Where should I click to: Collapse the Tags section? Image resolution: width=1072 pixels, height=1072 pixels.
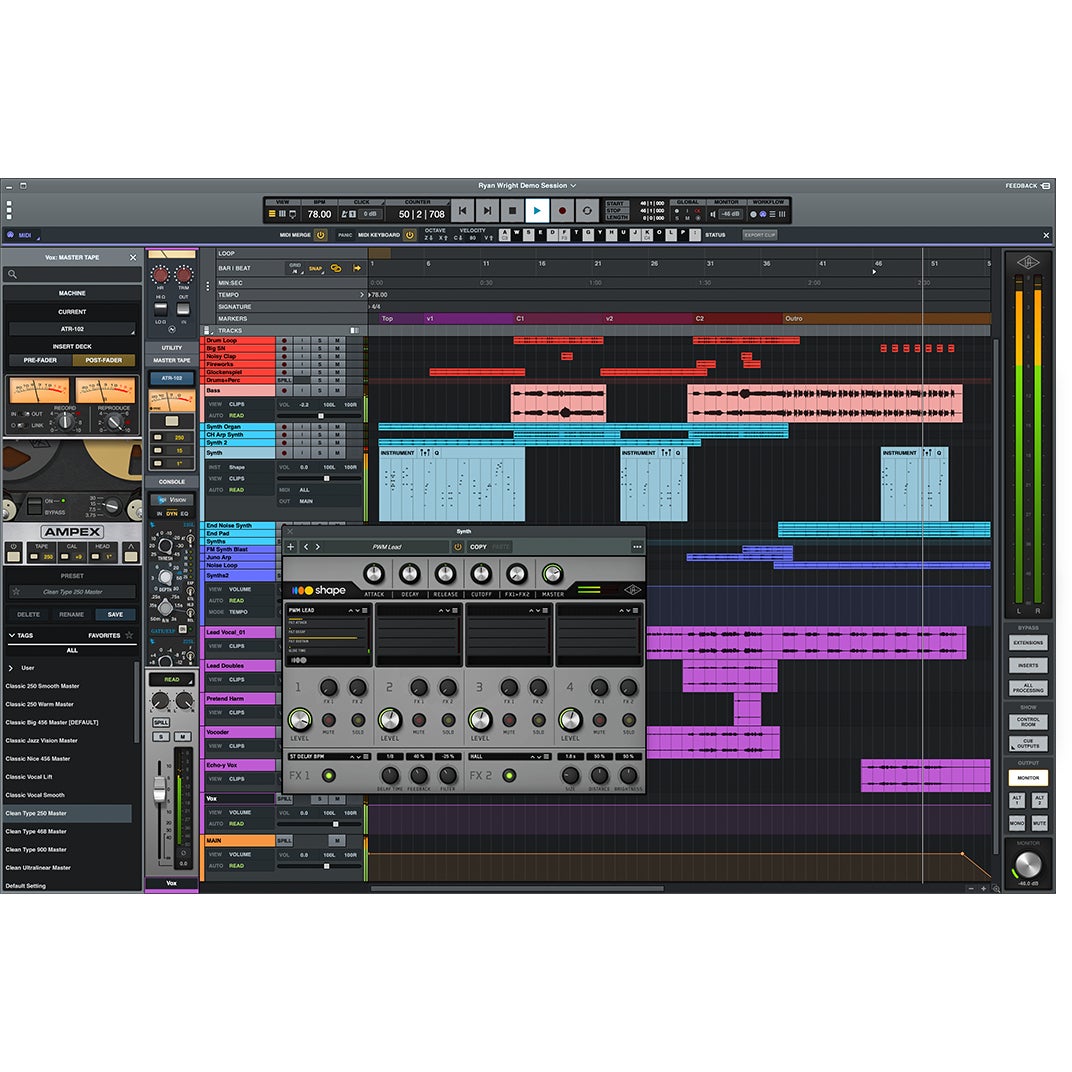click(x=12, y=635)
